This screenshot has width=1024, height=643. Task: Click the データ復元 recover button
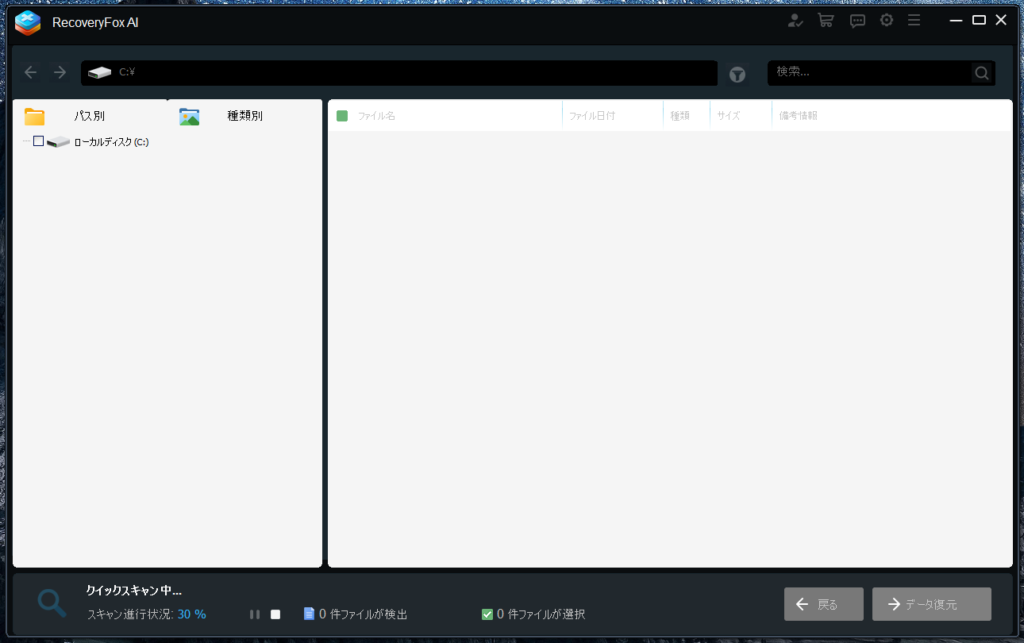tap(931, 604)
